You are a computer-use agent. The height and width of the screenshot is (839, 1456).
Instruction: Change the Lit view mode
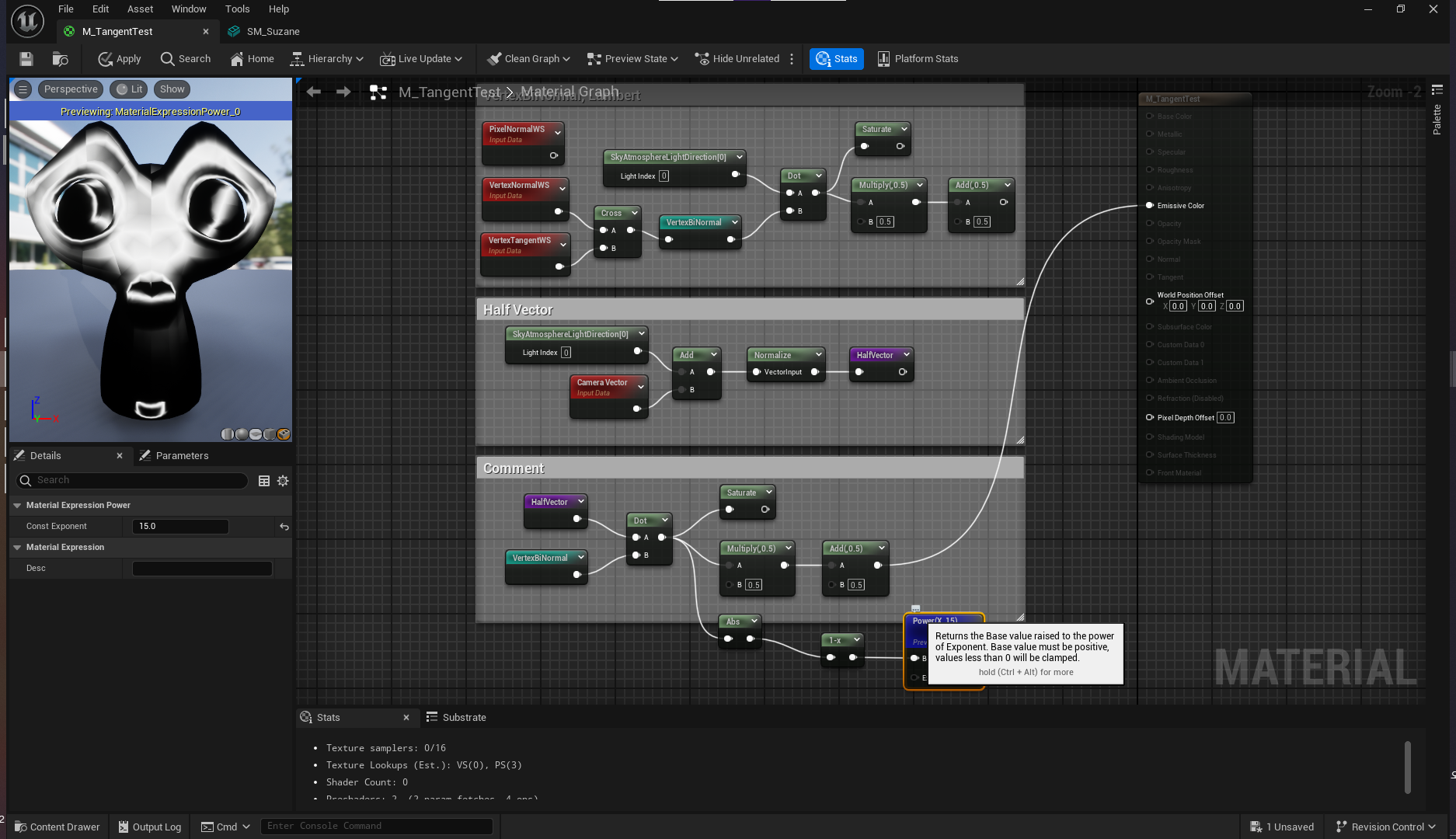130,89
